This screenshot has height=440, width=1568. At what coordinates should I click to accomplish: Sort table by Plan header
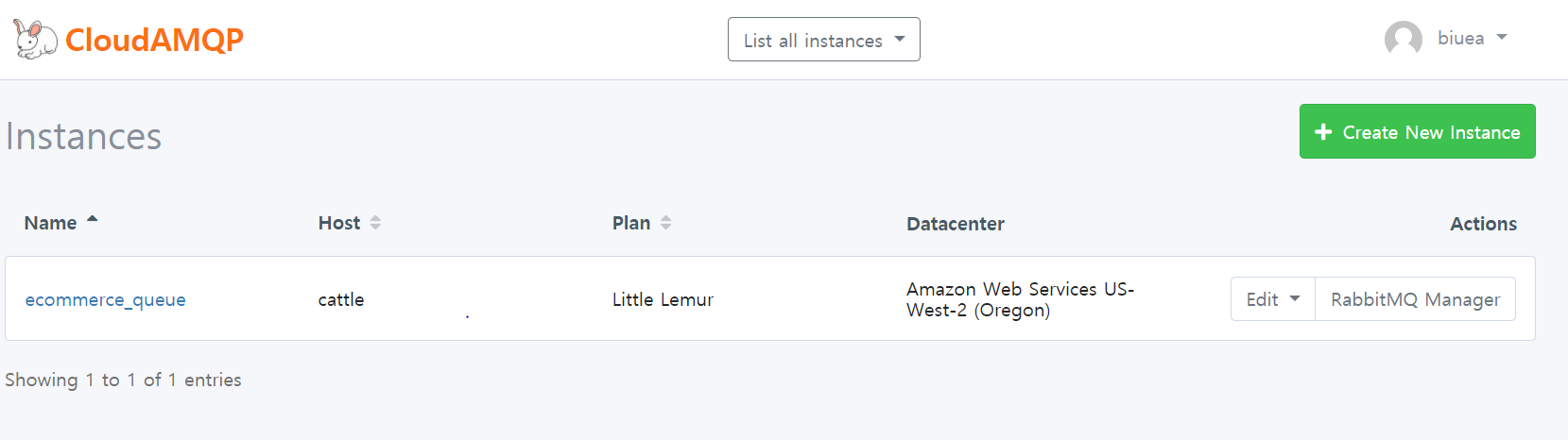click(631, 223)
